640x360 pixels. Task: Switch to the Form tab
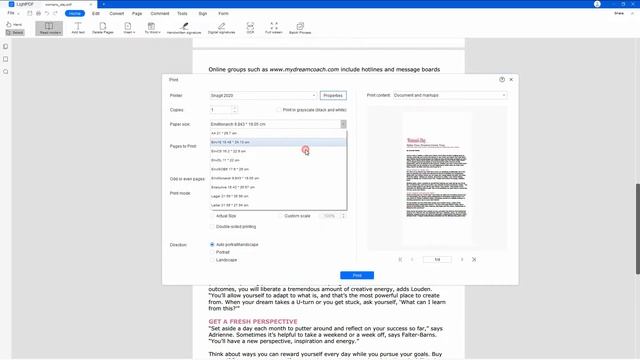[x=223, y=13]
